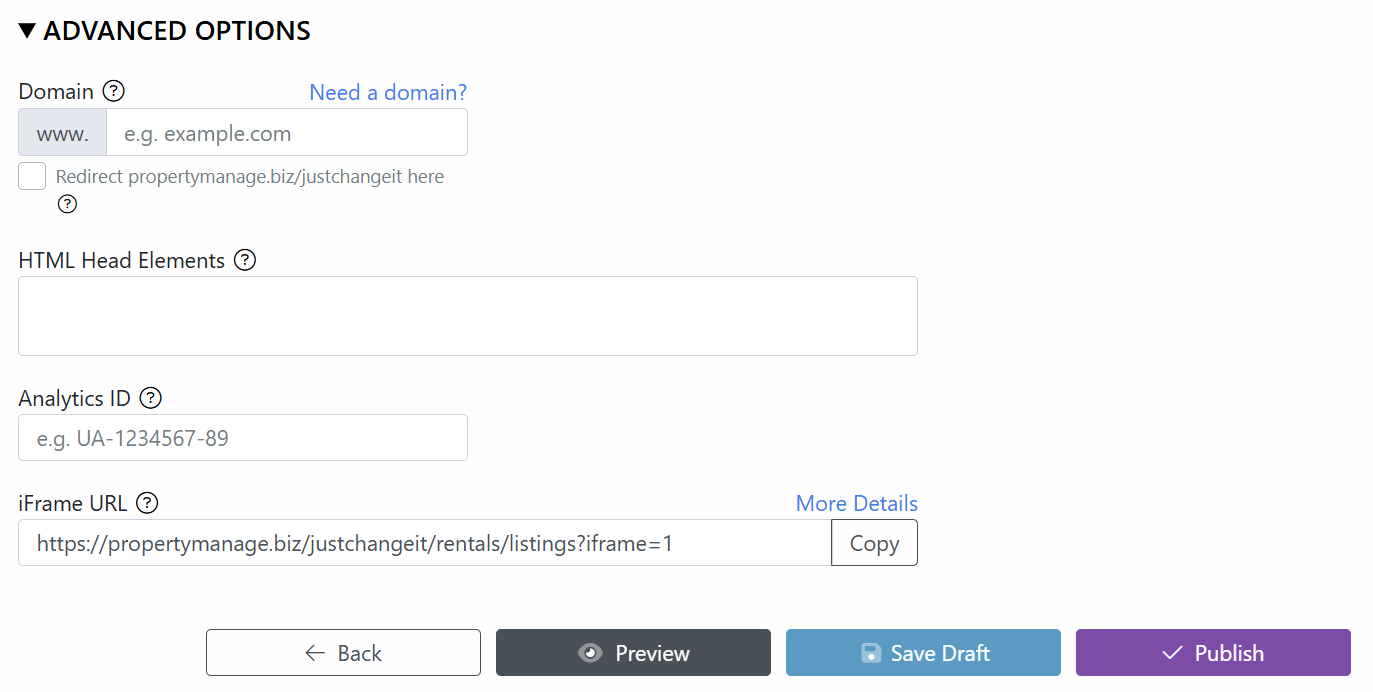
Task: Show help for HTML Head Elements
Action: (x=245, y=260)
